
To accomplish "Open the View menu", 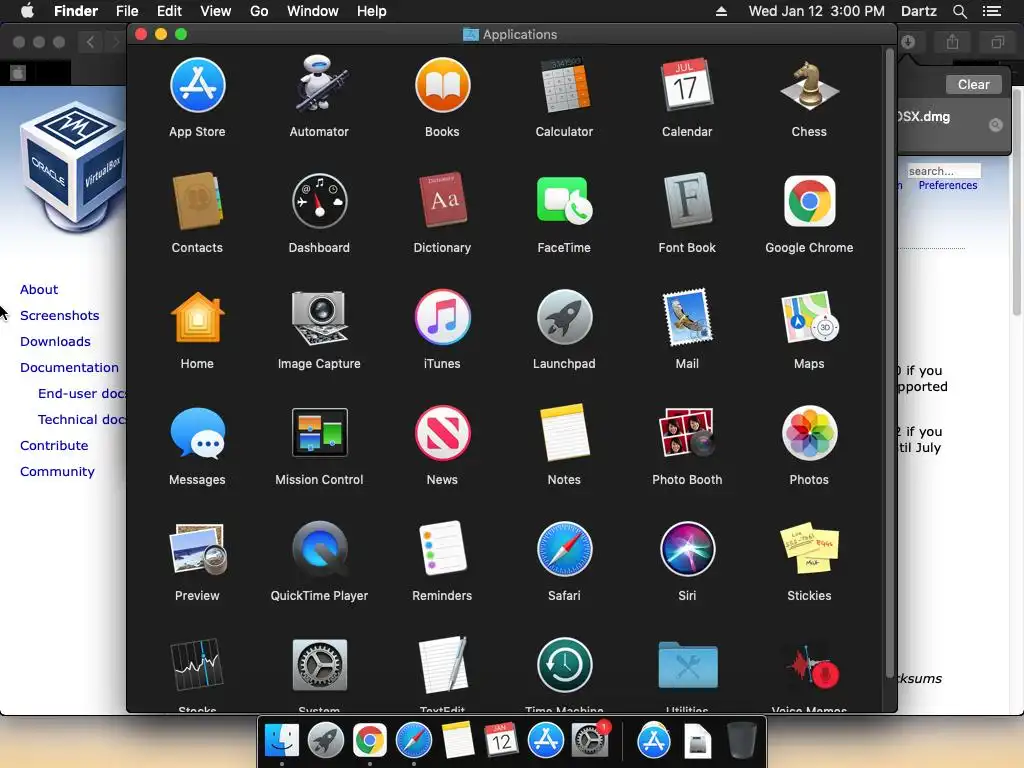I will pyautogui.click(x=216, y=11).
